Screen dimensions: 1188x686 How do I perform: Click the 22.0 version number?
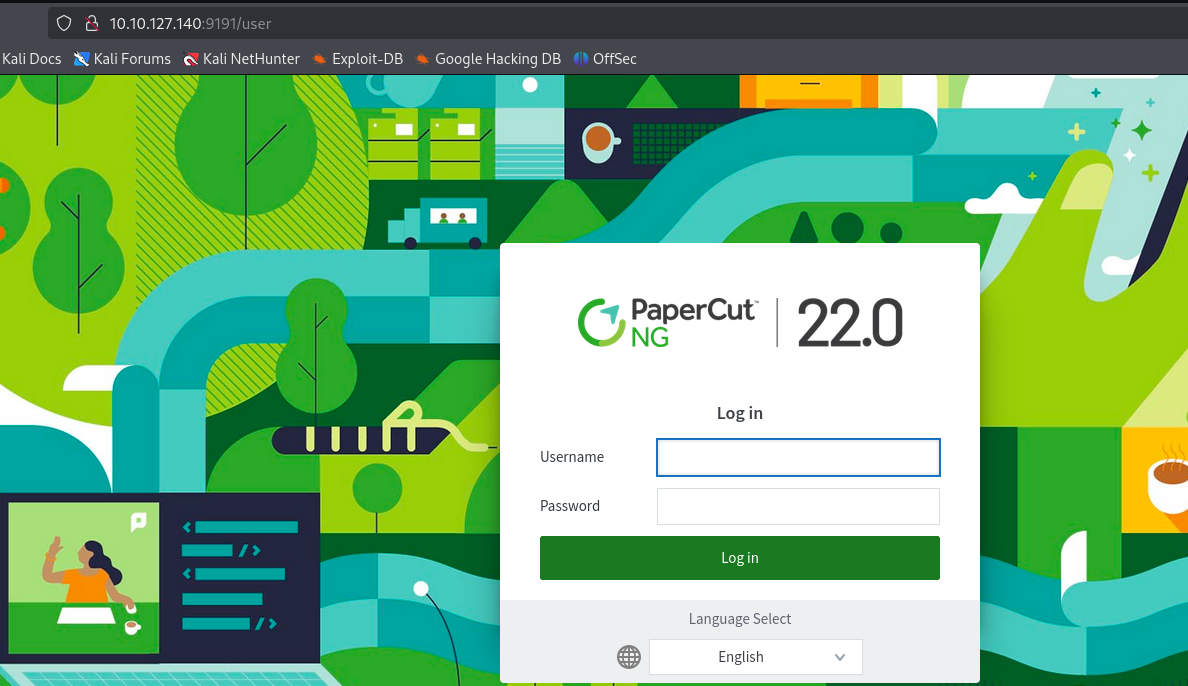coord(849,323)
